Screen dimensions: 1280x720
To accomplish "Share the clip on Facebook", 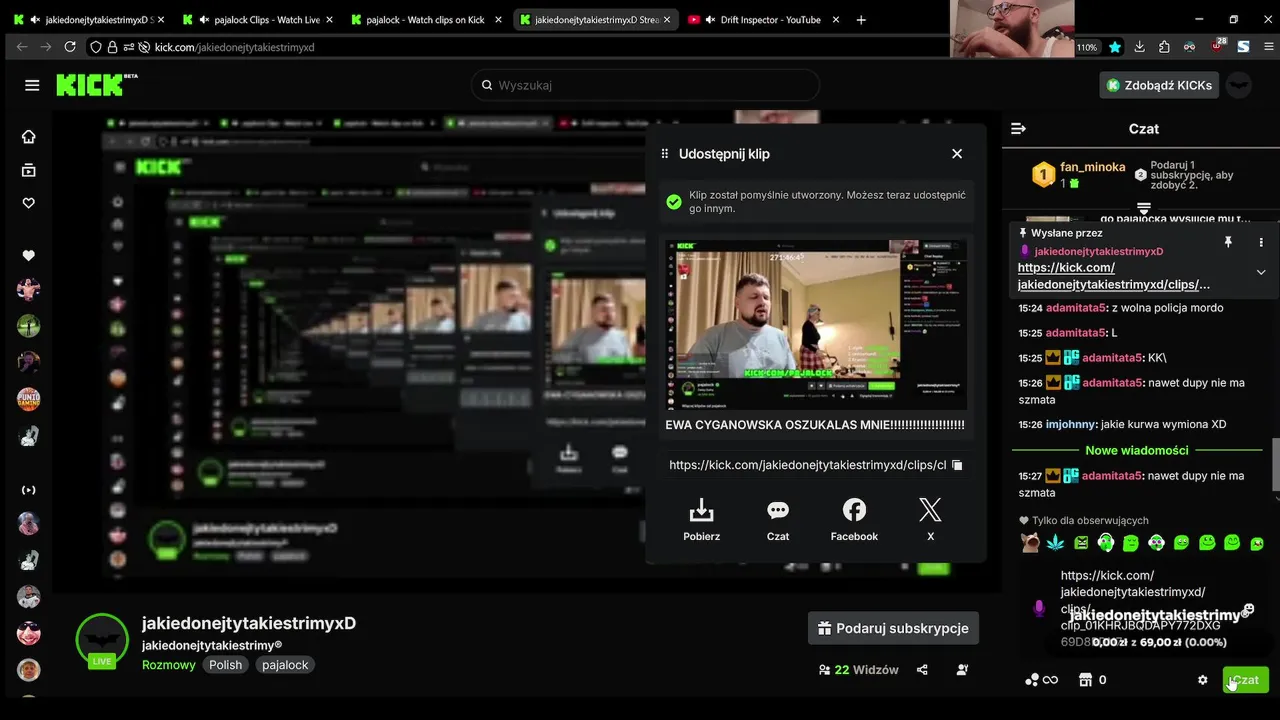I will pos(854,520).
